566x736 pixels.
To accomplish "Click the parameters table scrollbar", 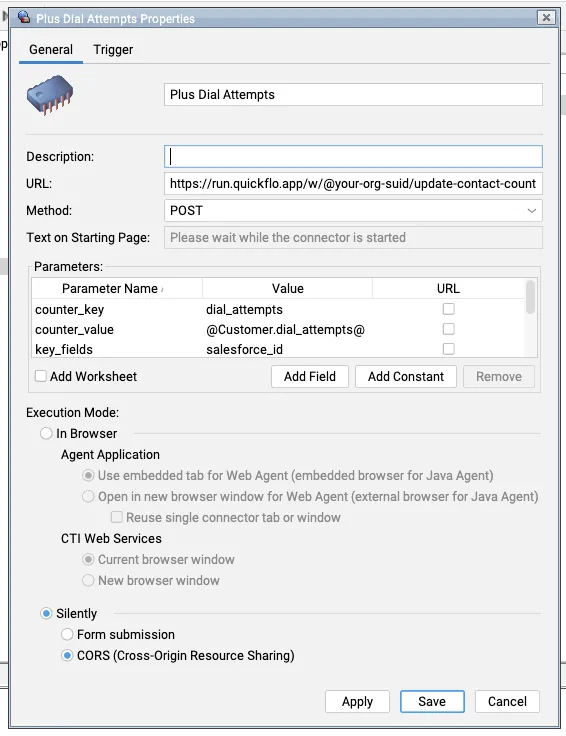I will 530,297.
